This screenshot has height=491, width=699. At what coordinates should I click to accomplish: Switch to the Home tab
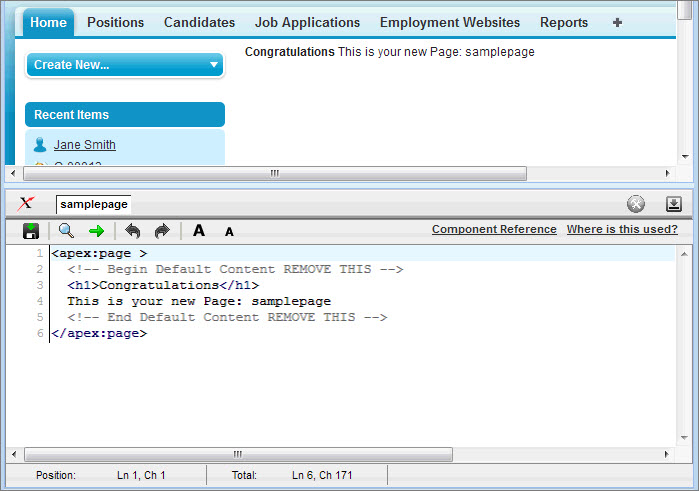[x=48, y=22]
